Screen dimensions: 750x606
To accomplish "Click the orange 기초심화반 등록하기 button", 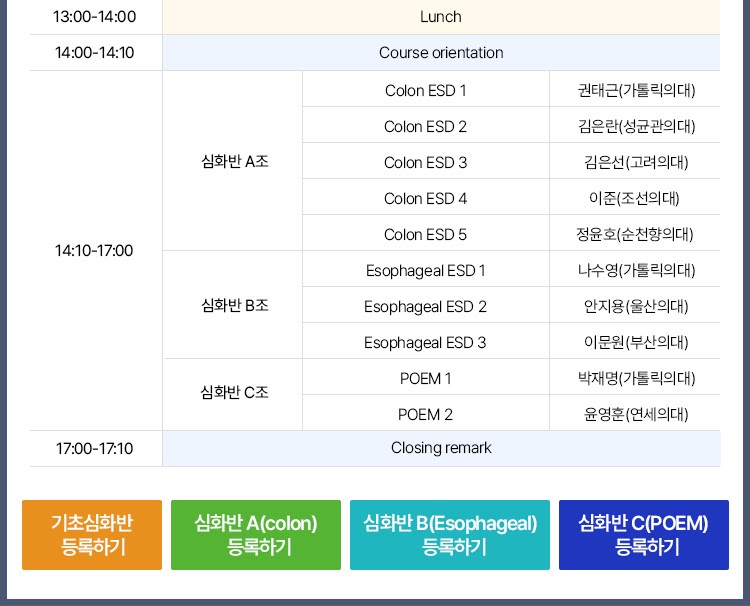I will point(92,535).
